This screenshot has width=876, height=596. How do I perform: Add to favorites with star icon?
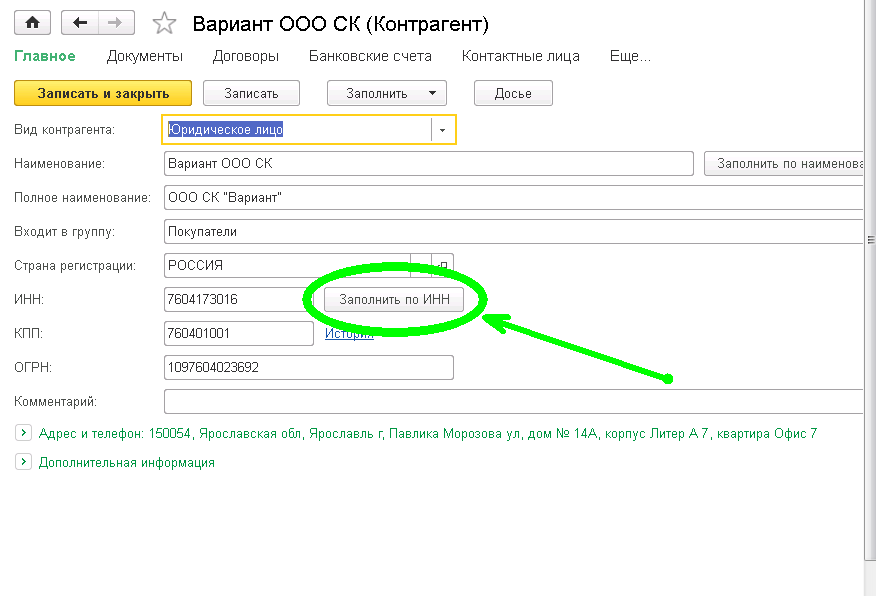pyautogui.click(x=166, y=24)
